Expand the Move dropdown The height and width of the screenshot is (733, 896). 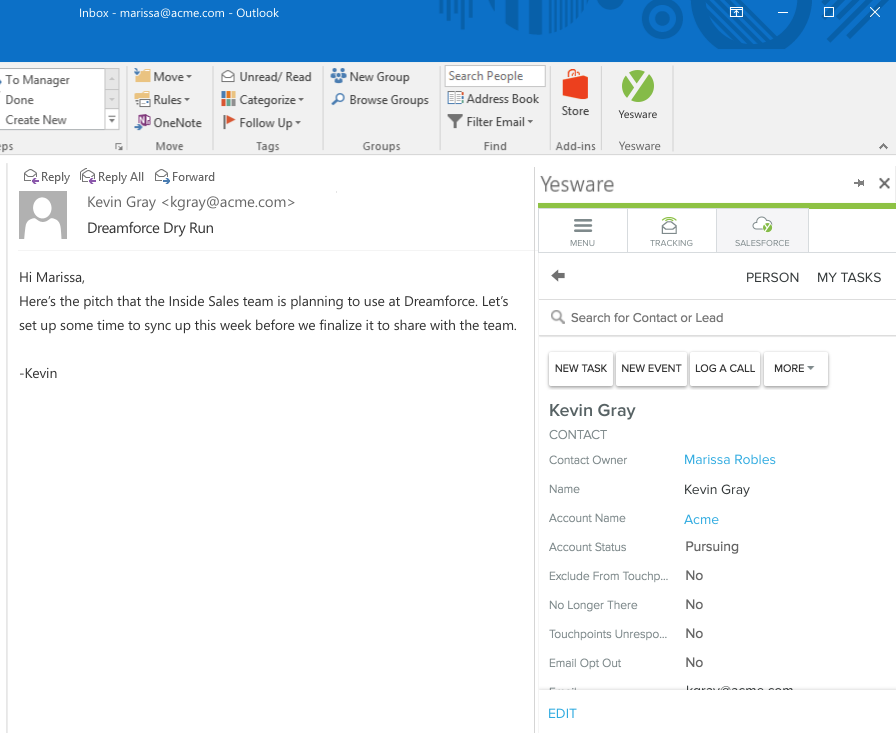click(164, 77)
